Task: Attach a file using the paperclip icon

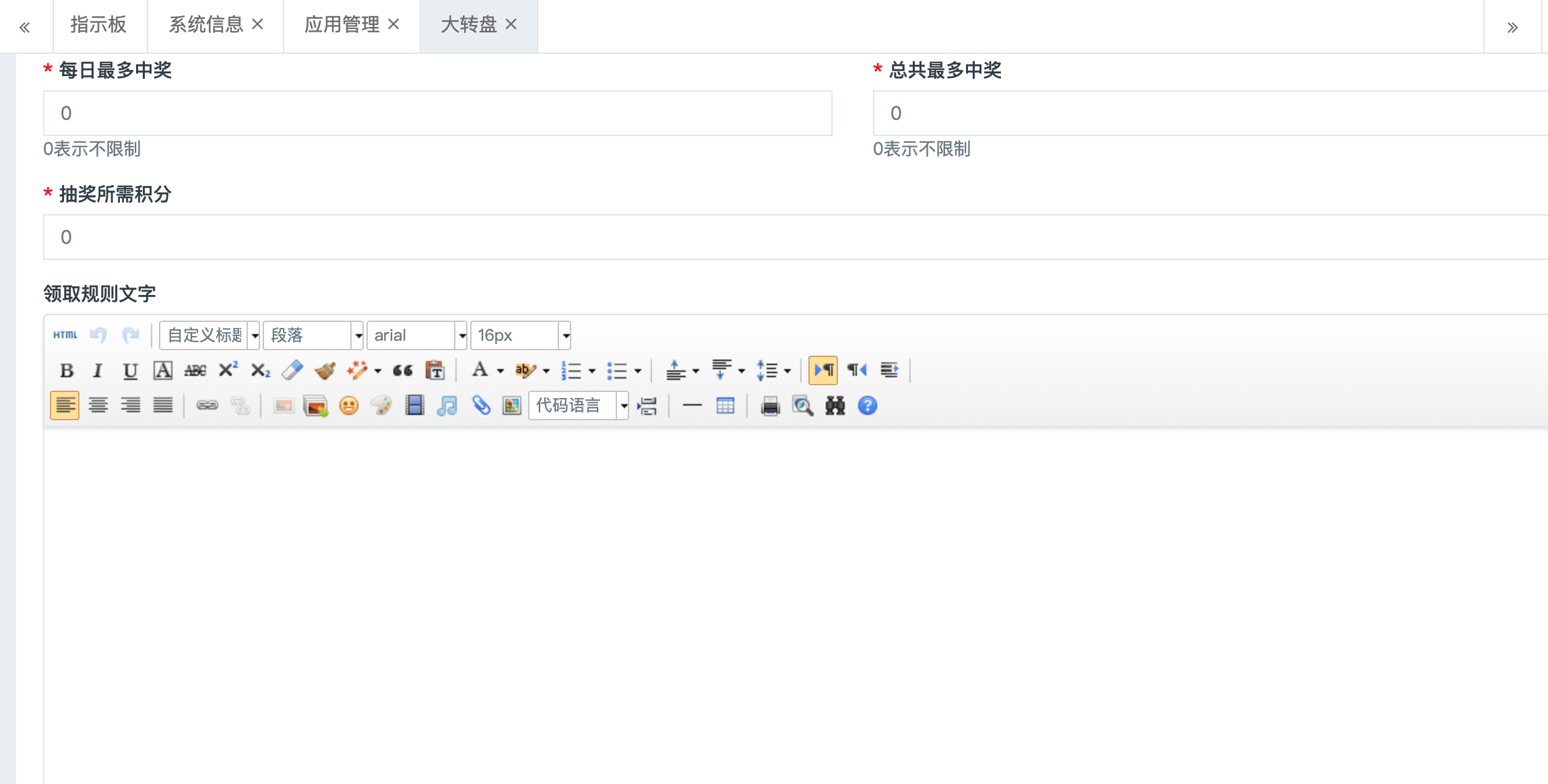Action: [480, 405]
